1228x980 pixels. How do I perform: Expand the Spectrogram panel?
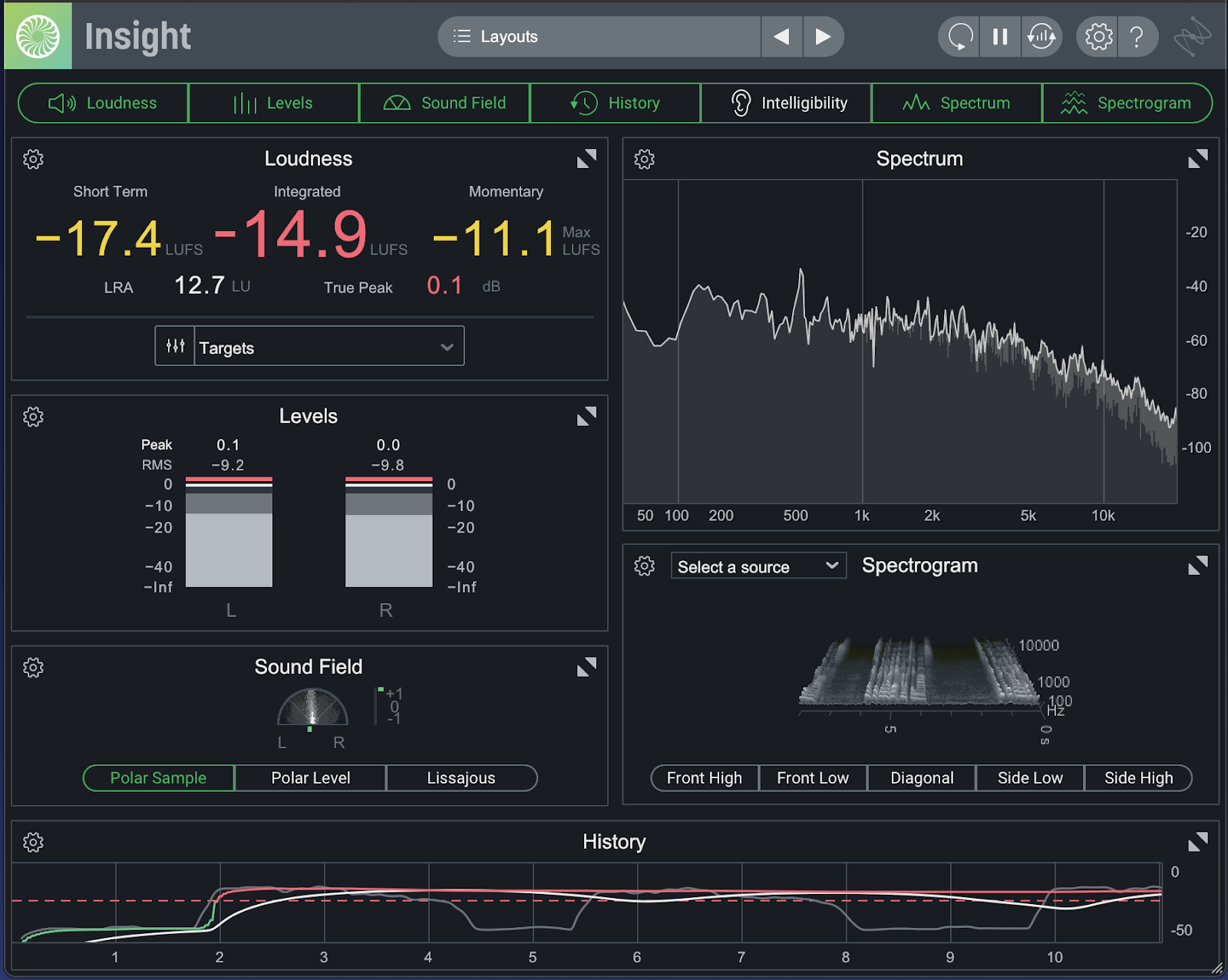tap(1197, 566)
